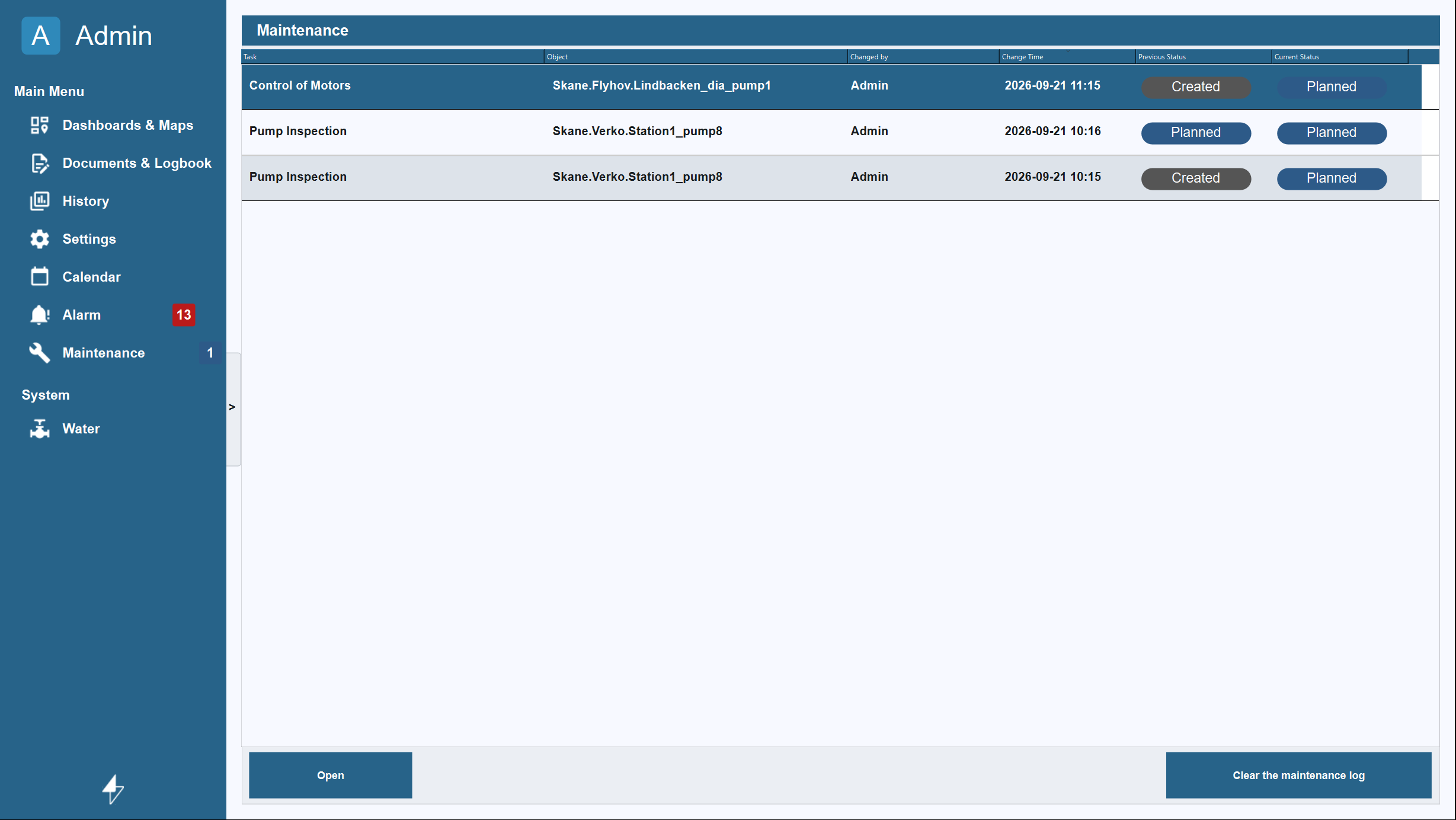Image resolution: width=1456 pixels, height=820 pixels.
Task: Open Alarm menu item
Action: (82, 315)
